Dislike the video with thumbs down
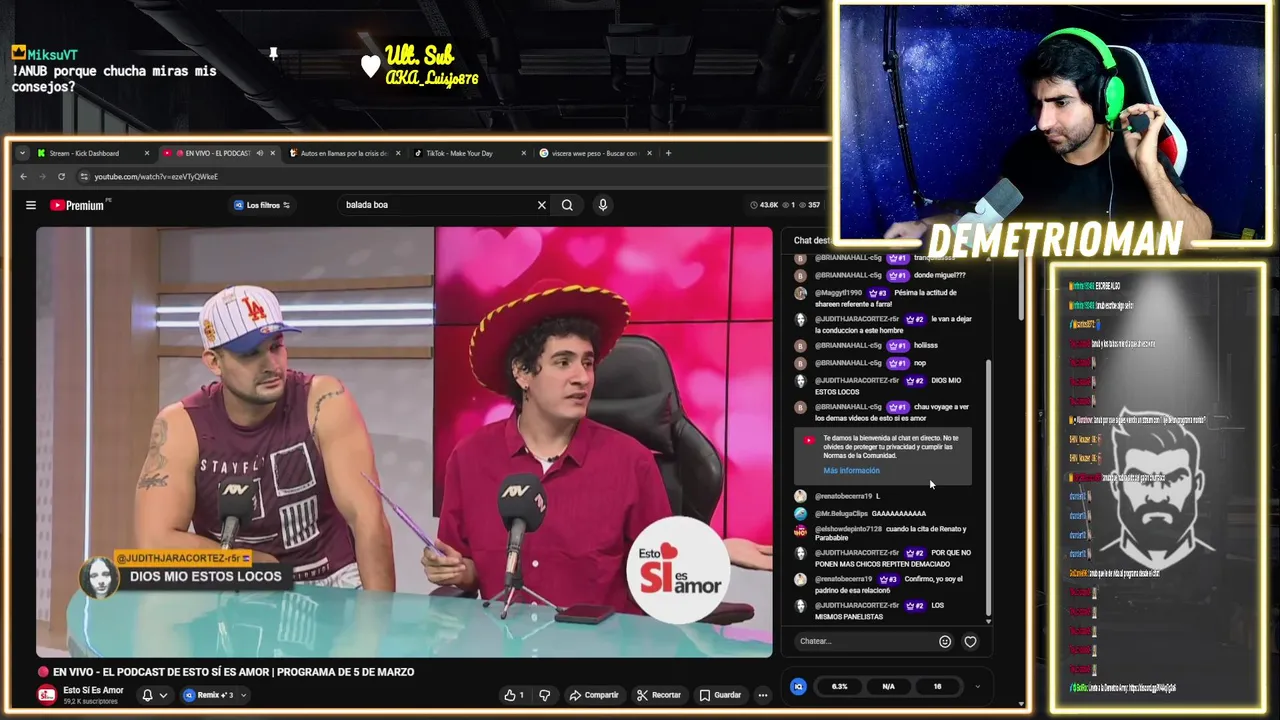This screenshot has width=1280, height=720. click(x=545, y=695)
